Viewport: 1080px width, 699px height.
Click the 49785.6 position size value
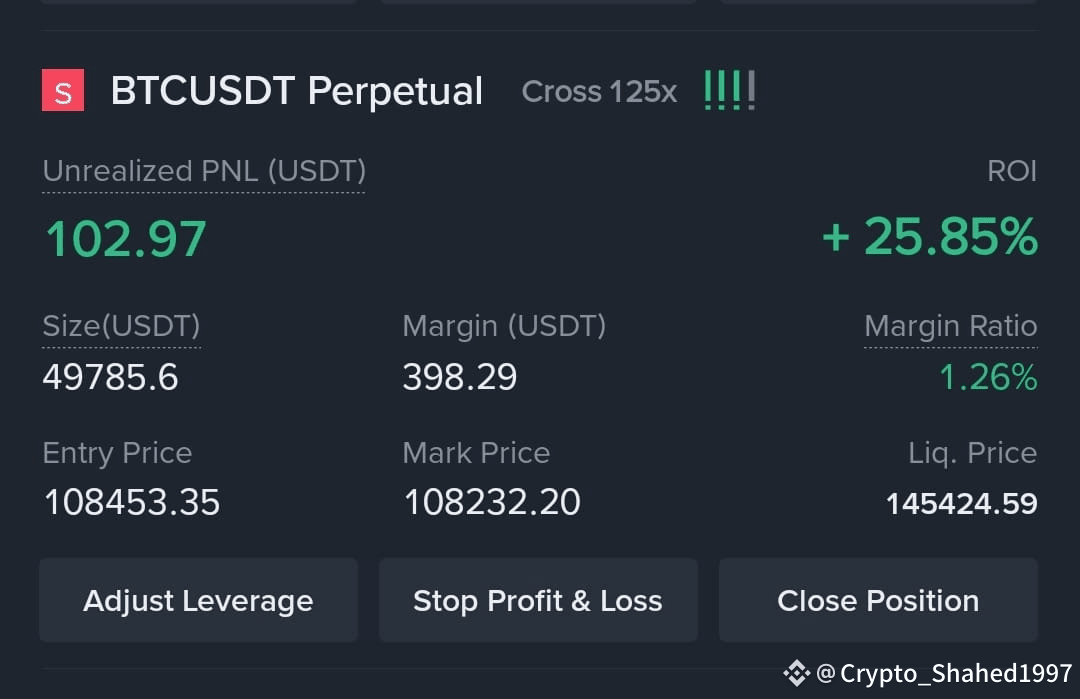111,377
